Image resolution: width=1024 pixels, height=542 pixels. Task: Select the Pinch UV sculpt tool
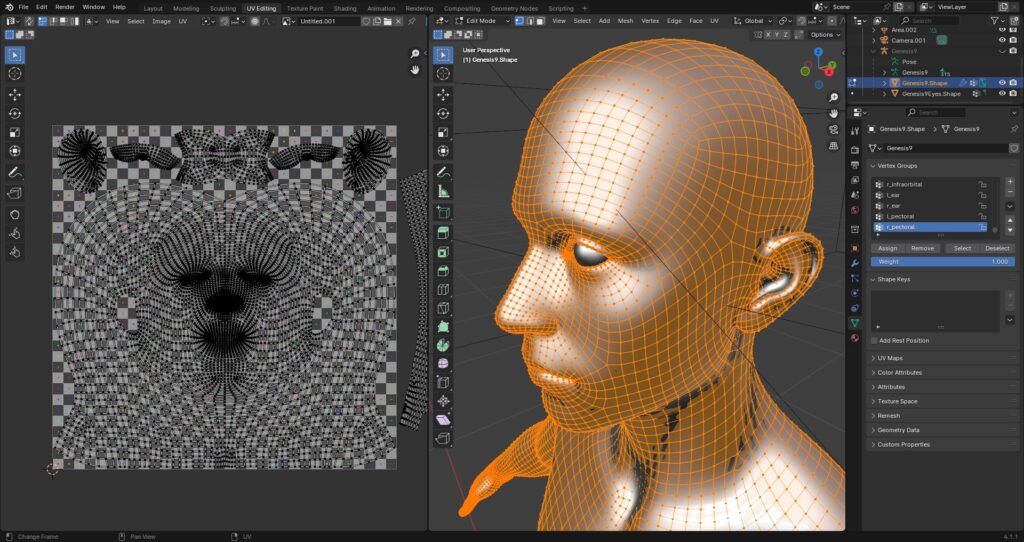point(15,252)
